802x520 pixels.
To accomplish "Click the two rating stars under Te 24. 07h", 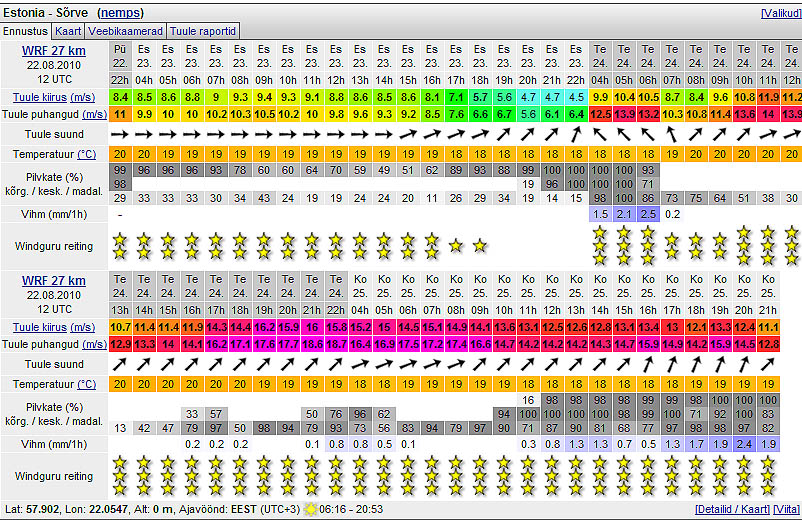I will click(672, 246).
